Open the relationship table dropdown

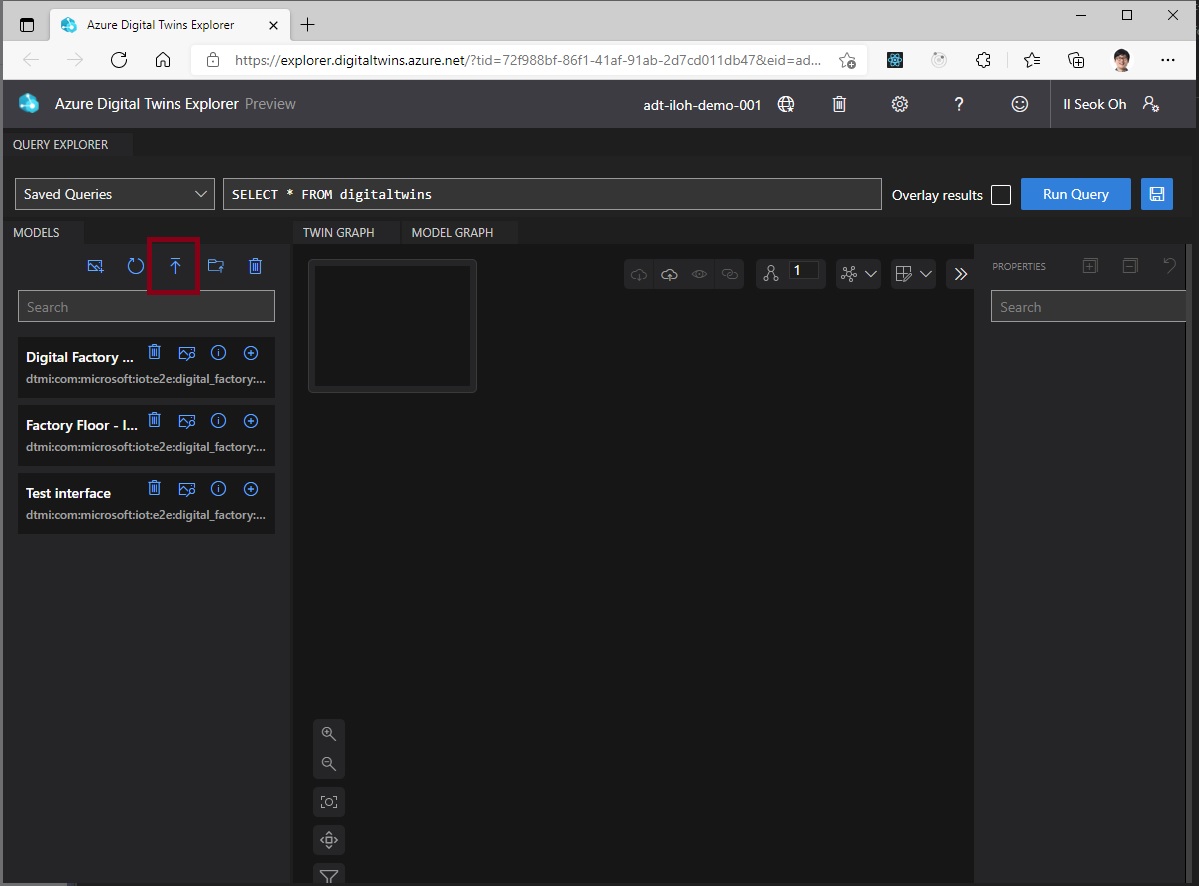click(x=913, y=274)
